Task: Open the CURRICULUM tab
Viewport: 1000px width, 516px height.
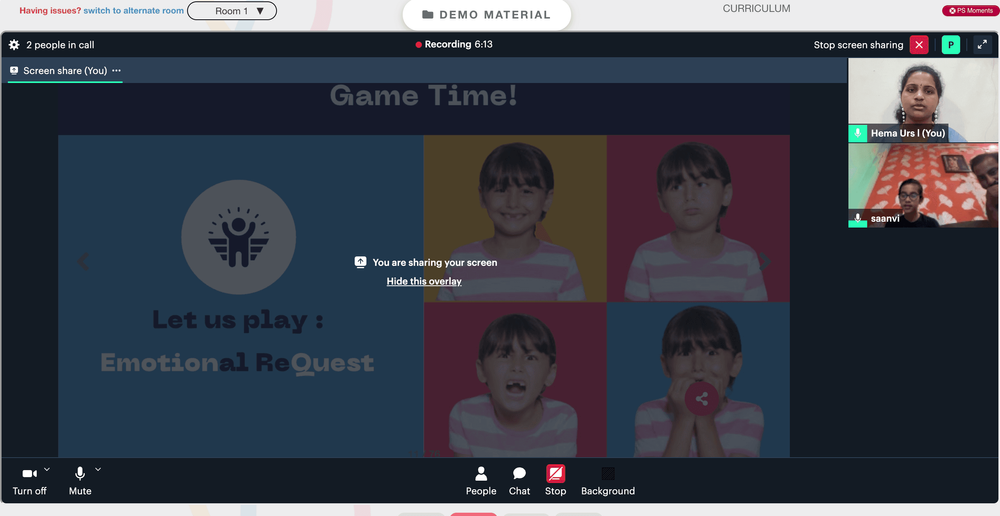Action: pyautogui.click(x=756, y=9)
